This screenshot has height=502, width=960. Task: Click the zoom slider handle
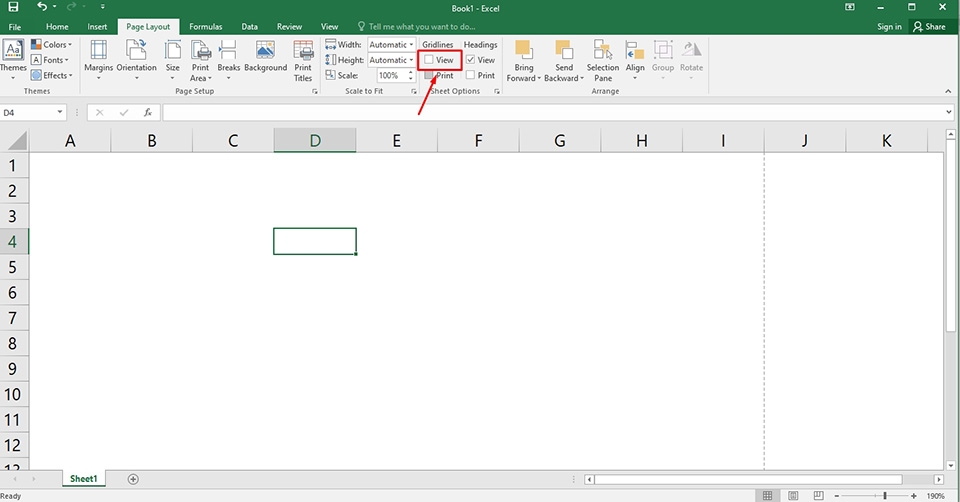[885, 495]
